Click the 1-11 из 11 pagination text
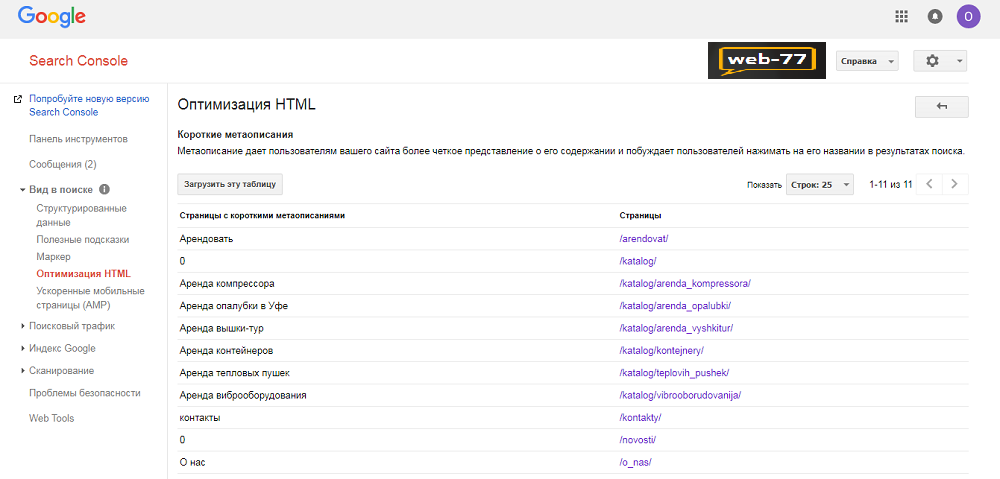The width and height of the screenshot is (1000, 479). point(890,184)
